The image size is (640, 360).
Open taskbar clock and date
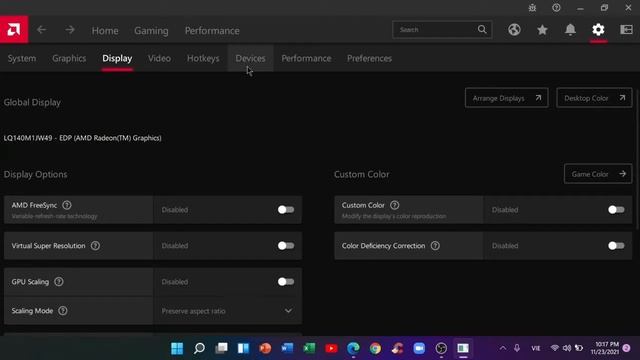[x=604, y=348]
